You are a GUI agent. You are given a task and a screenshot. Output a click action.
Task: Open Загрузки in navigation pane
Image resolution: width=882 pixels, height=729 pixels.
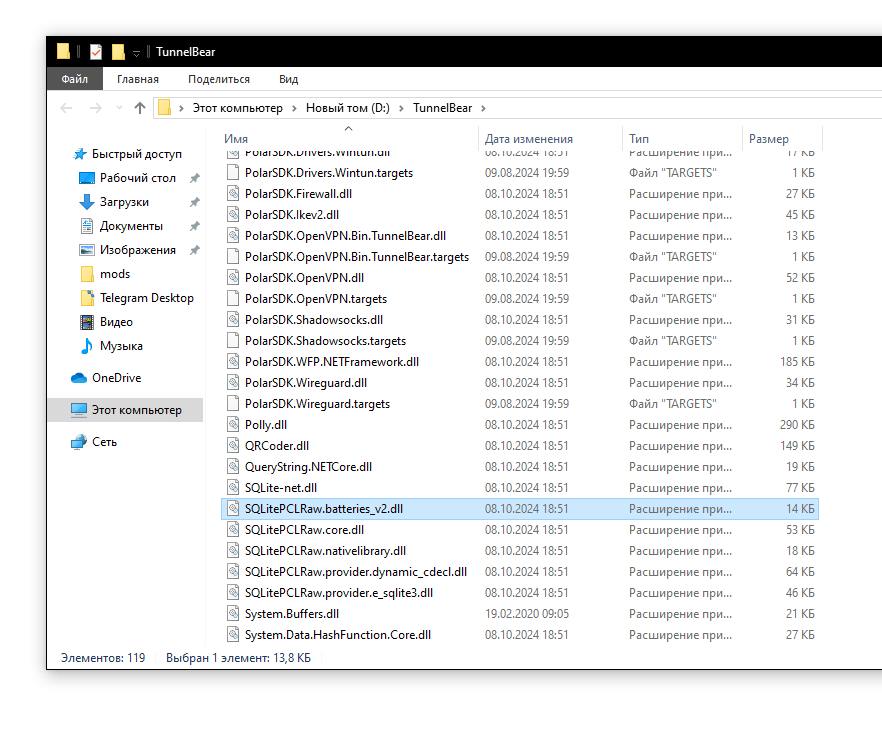(x=124, y=202)
